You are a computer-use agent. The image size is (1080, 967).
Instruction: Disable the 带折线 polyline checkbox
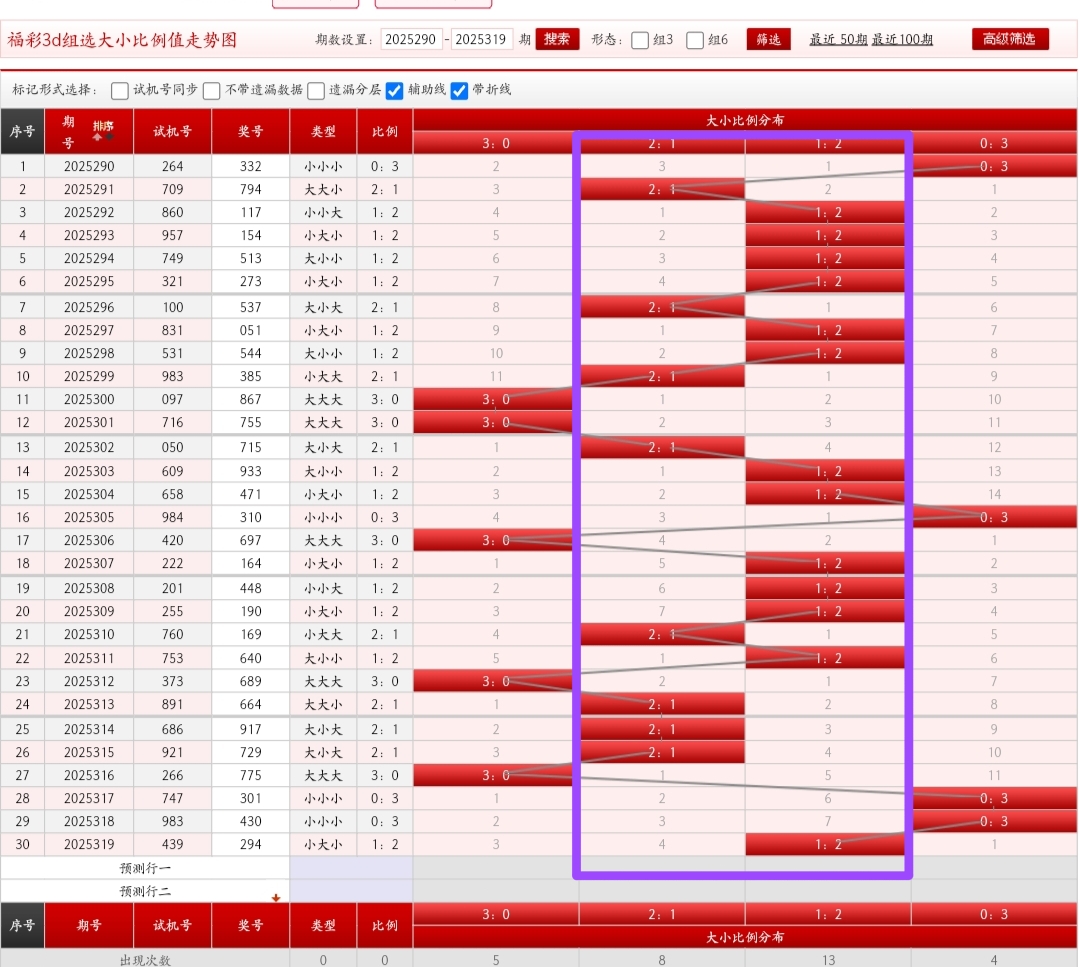point(459,90)
